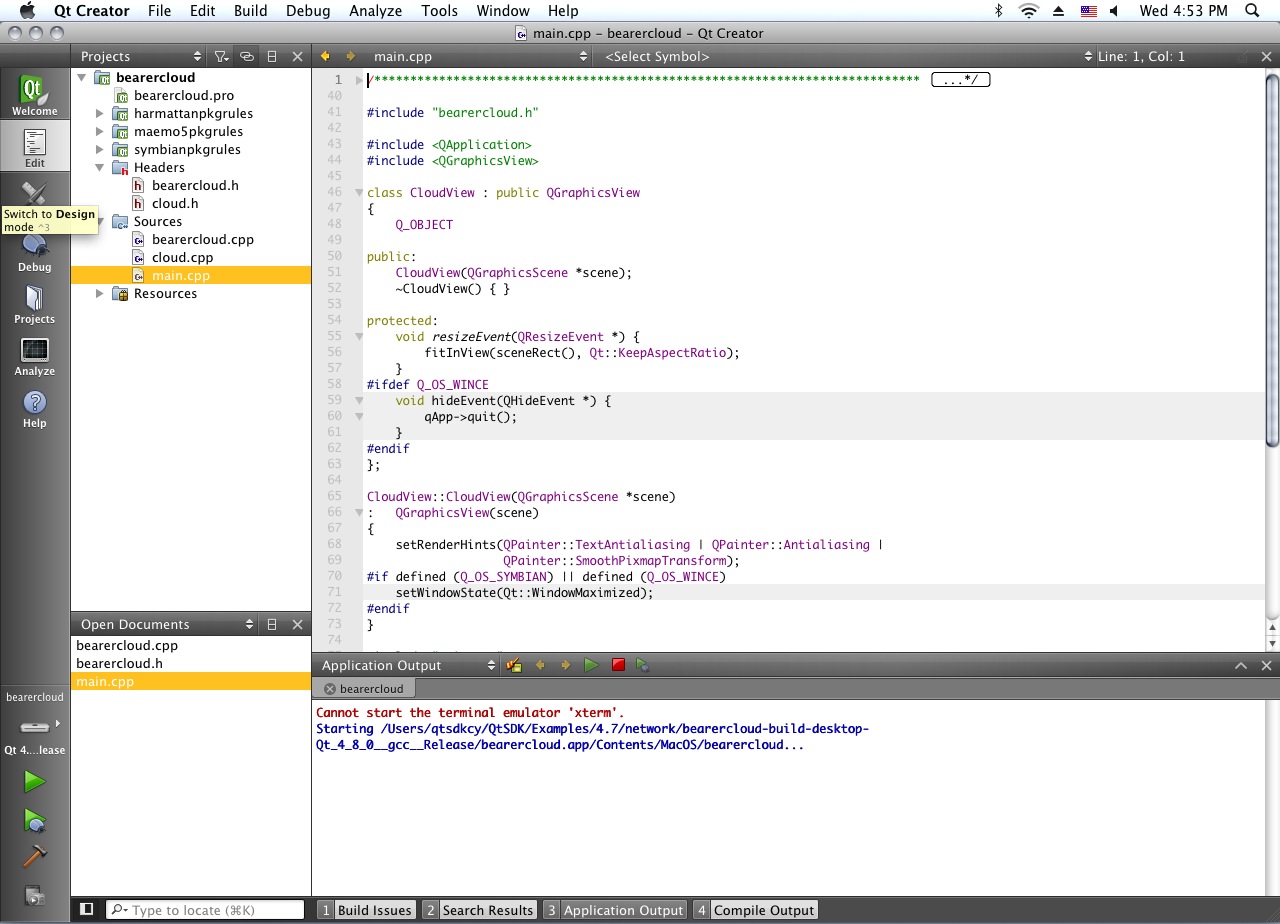
Task: Switch to Debug mode
Action: (x=35, y=252)
